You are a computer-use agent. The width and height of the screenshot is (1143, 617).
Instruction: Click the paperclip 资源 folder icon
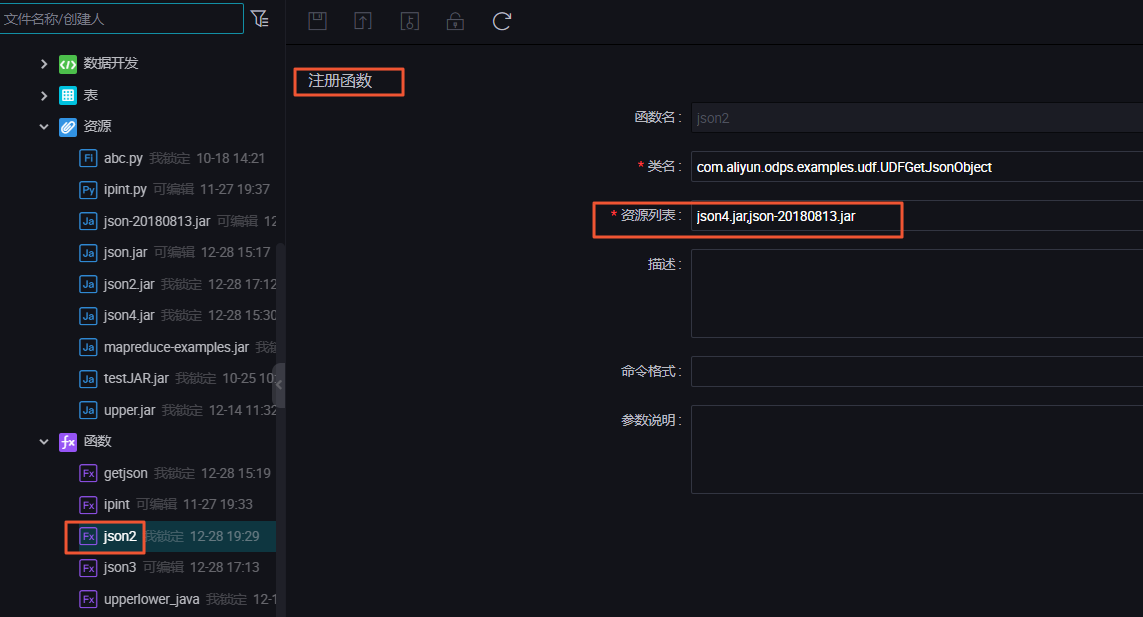coord(68,127)
